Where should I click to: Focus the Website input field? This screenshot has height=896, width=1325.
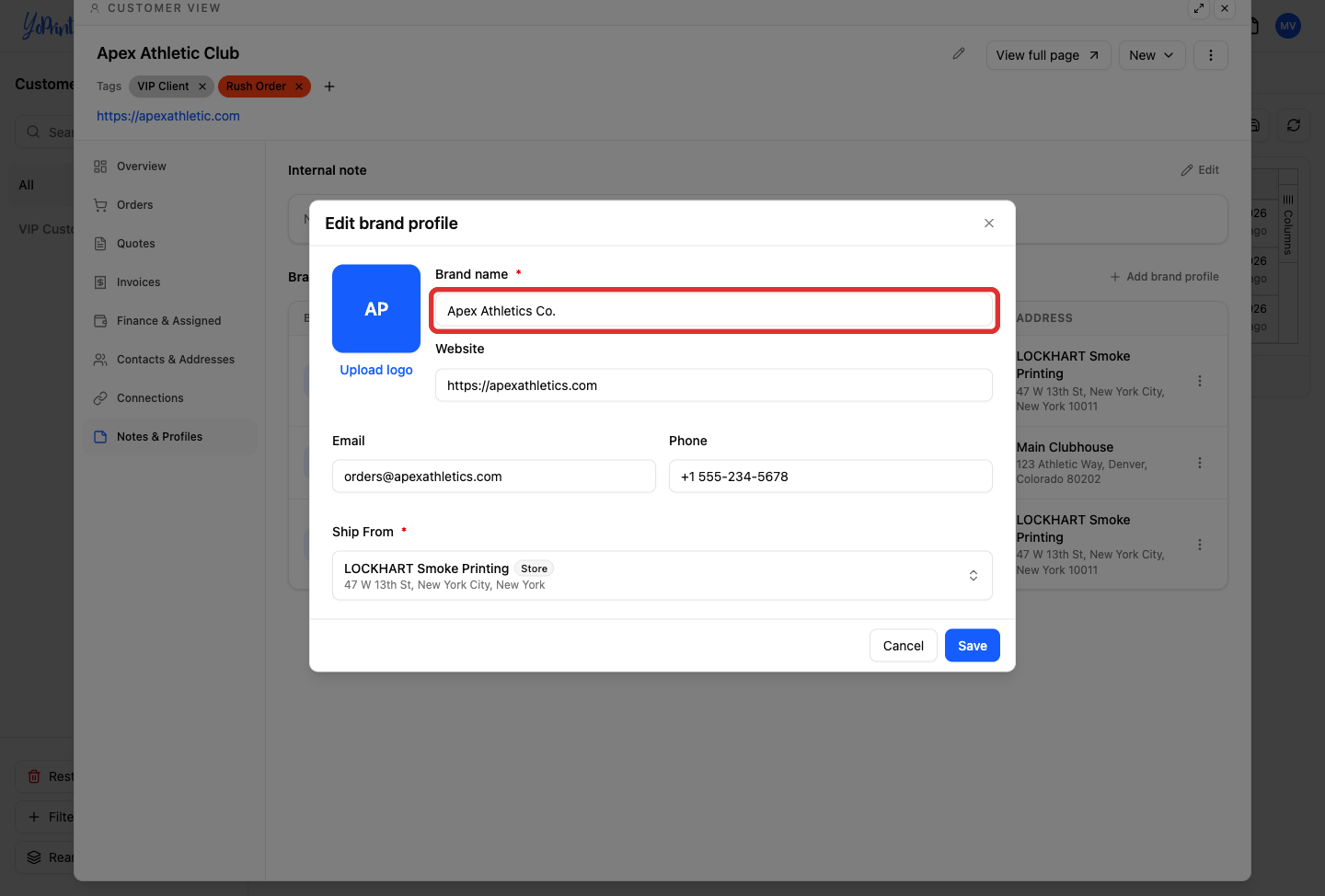(714, 385)
